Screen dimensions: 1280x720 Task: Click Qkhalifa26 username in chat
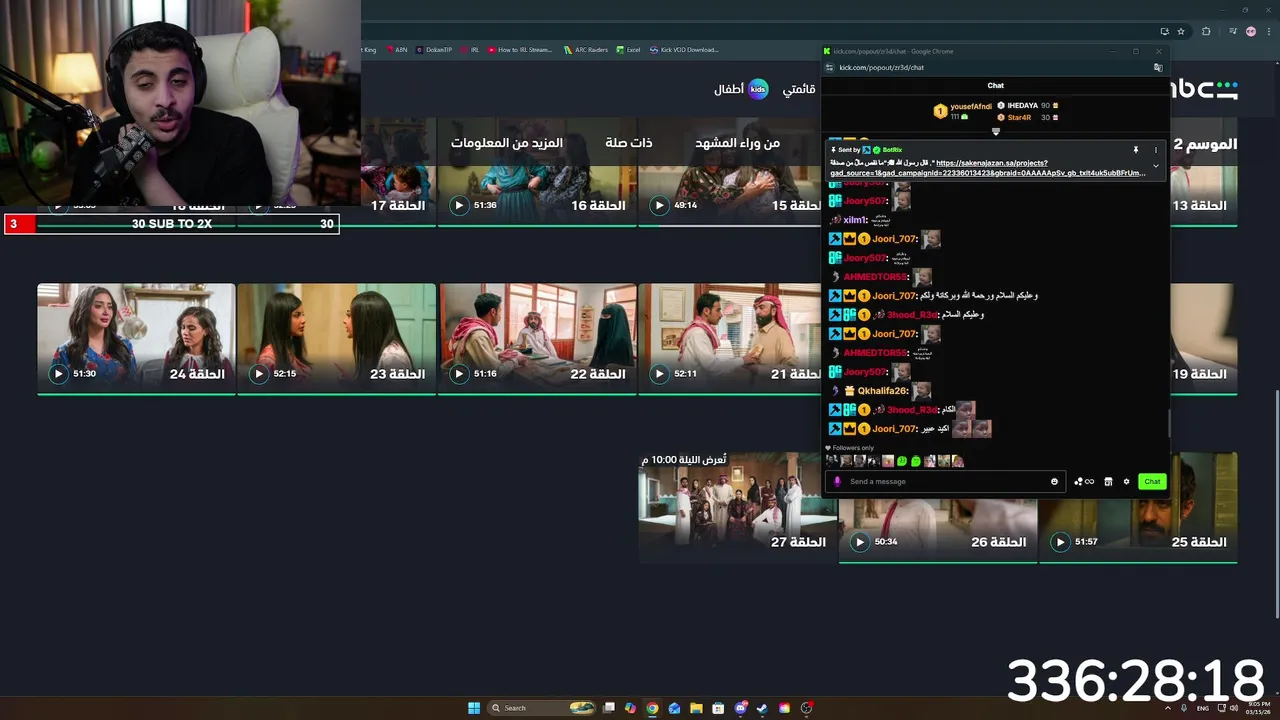(x=882, y=391)
